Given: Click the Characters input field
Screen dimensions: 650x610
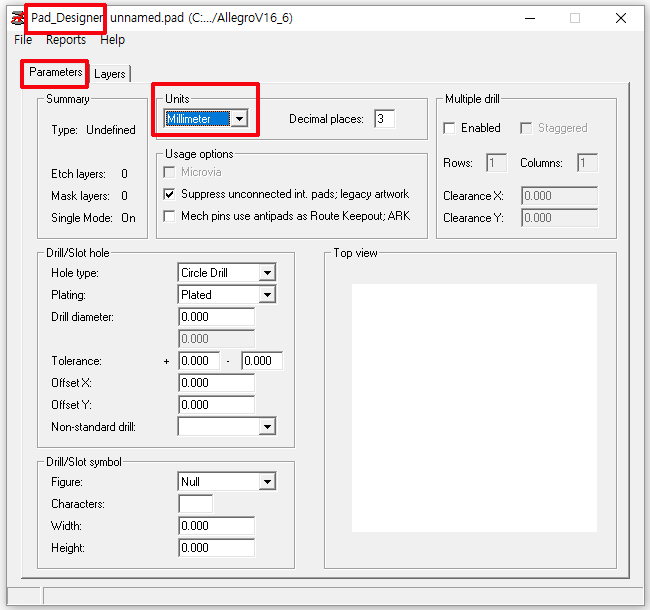Looking at the screenshot, I should (x=196, y=504).
